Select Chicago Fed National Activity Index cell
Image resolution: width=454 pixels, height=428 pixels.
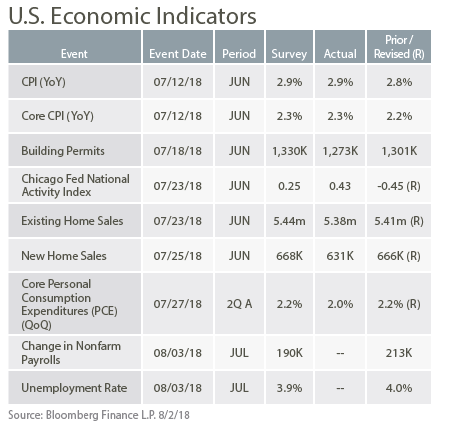tap(74, 185)
